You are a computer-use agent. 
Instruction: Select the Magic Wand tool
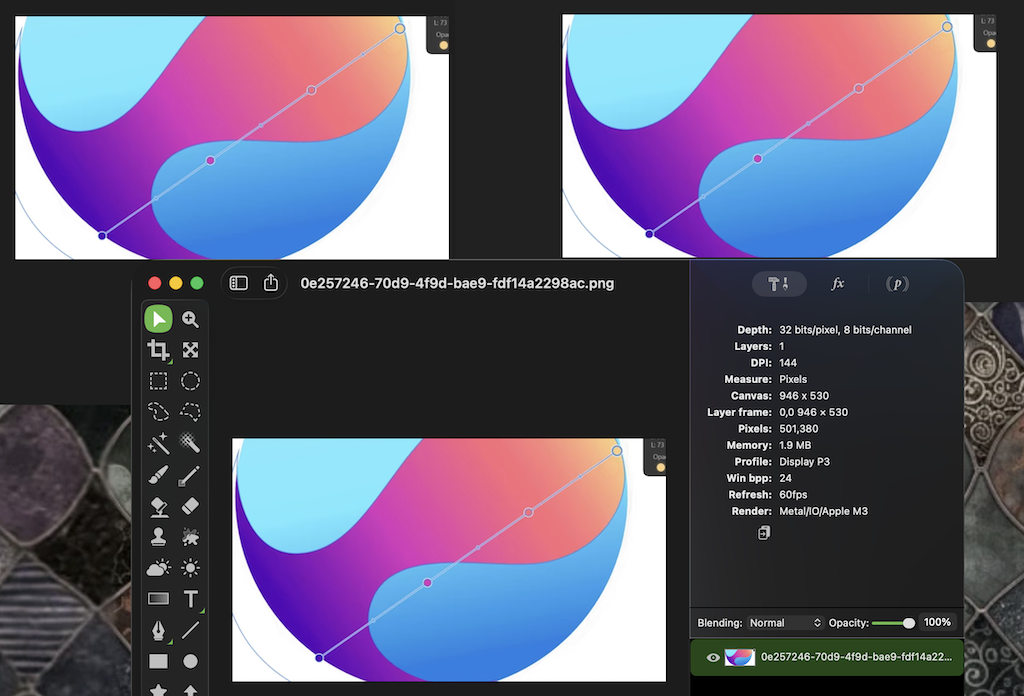pyautogui.click(x=158, y=443)
